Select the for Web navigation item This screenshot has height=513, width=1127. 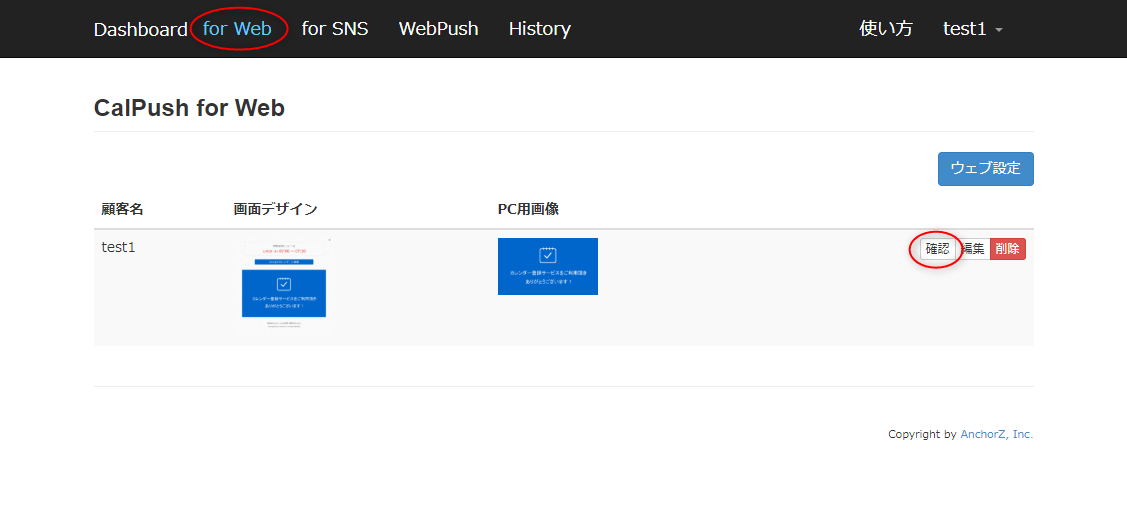237,29
